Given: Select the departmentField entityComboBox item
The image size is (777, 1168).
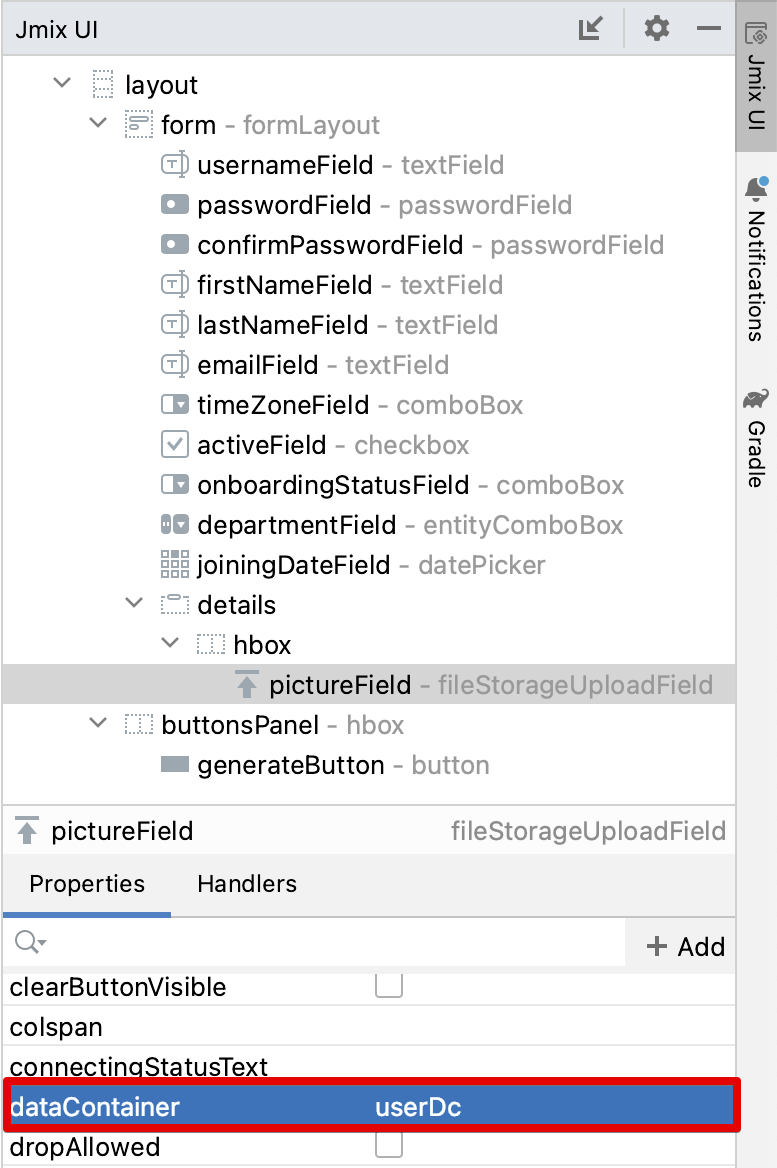Looking at the screenshot, I should coord(296,525).
